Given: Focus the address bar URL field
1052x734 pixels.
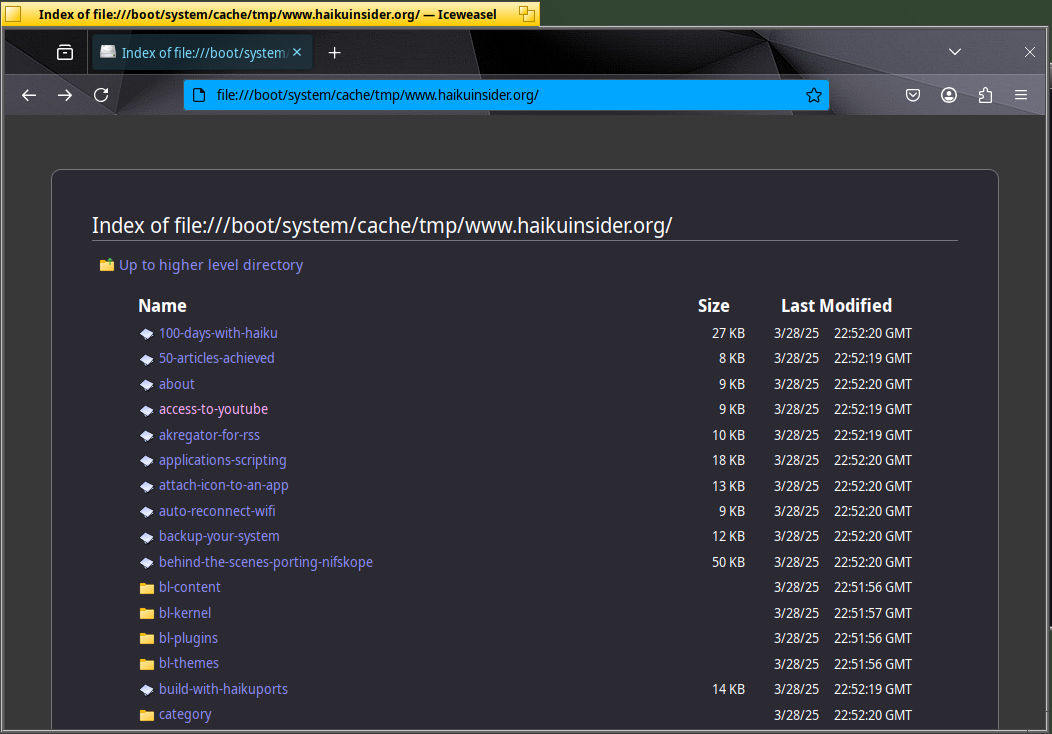Looking at the screenshot, I should coord(507,95).
